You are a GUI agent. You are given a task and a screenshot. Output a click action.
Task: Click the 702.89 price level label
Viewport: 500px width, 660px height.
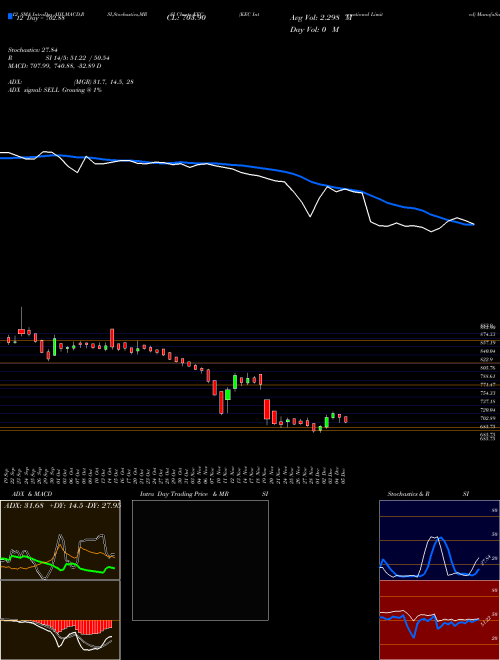[489, 418]
